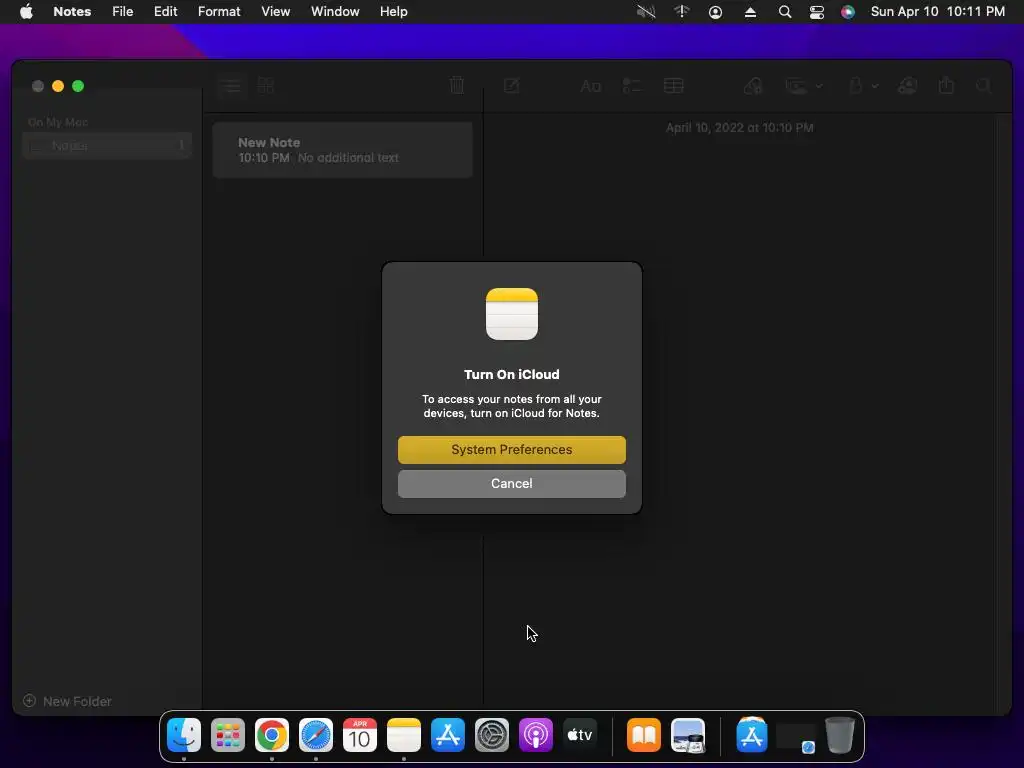The width and height of the screenshot is (1024, 768).
Task: Open System Preferences gear from Dock
Action: pyautogui.click(x=492, y=735)
